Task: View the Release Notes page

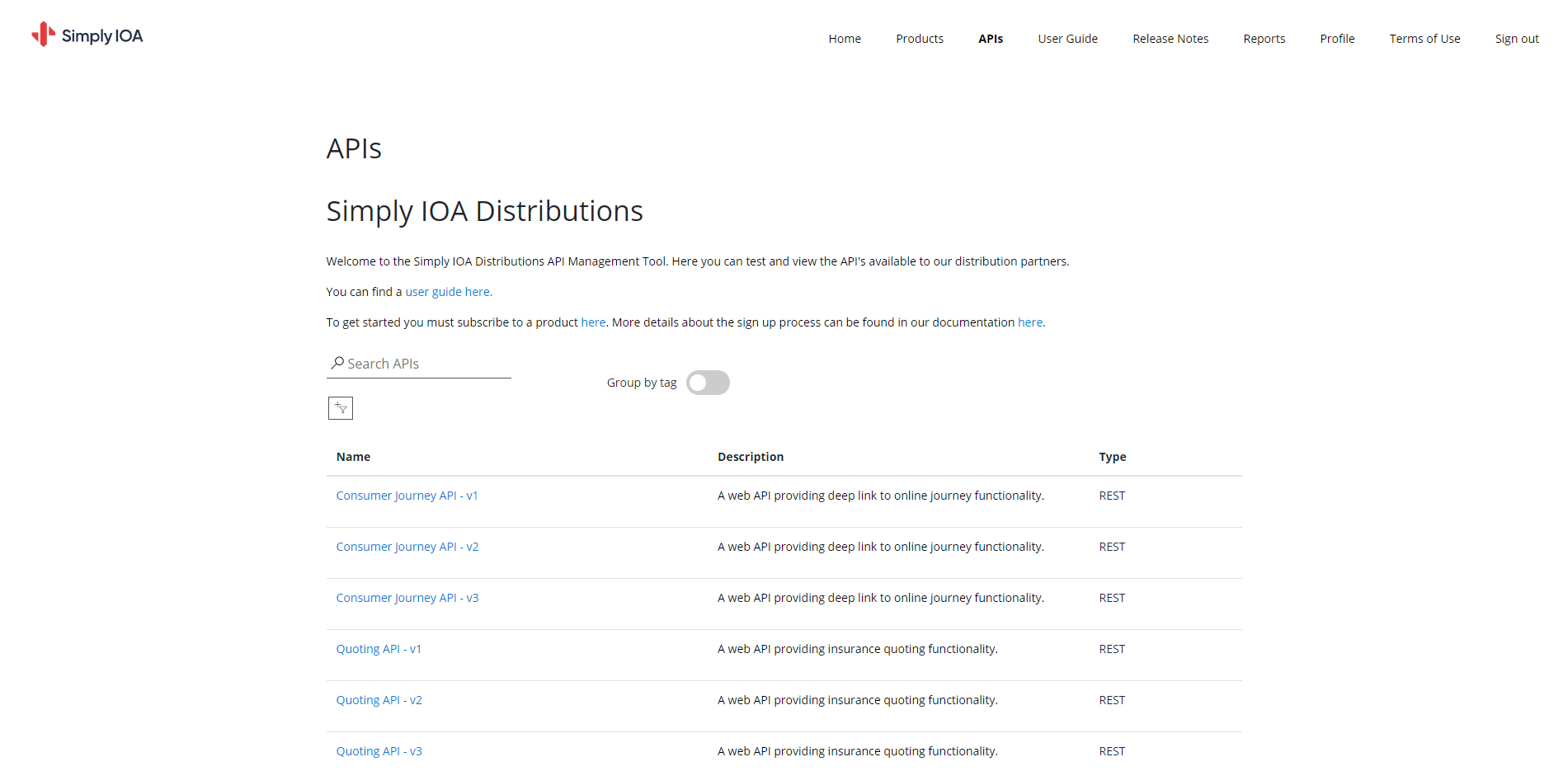Action: 1170,39
